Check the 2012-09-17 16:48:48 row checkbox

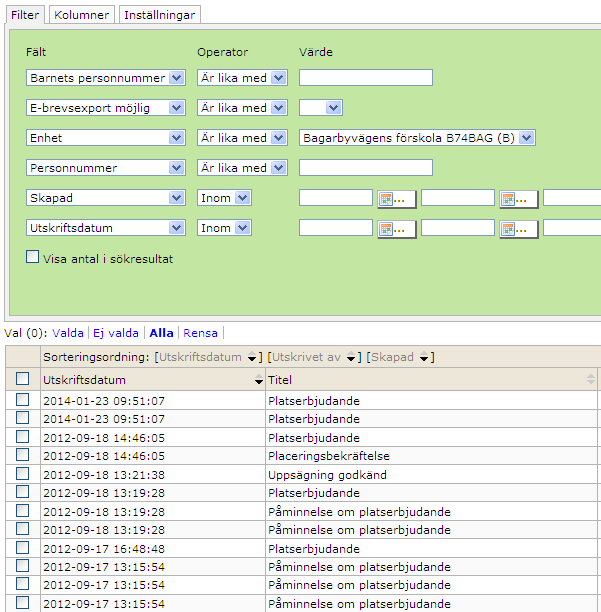coord(23,548)
